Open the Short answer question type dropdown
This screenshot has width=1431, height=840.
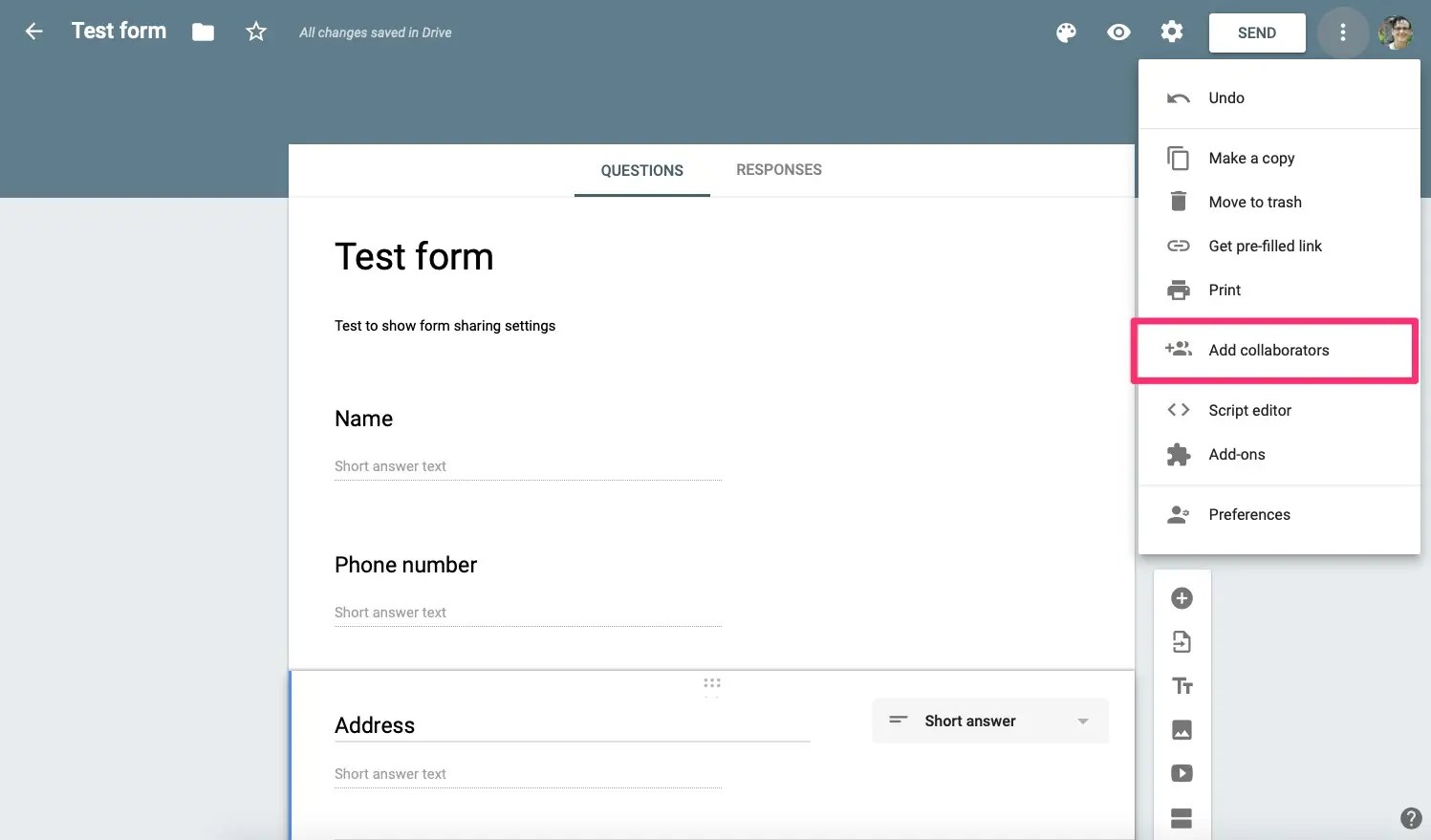[x=990, y=721]
